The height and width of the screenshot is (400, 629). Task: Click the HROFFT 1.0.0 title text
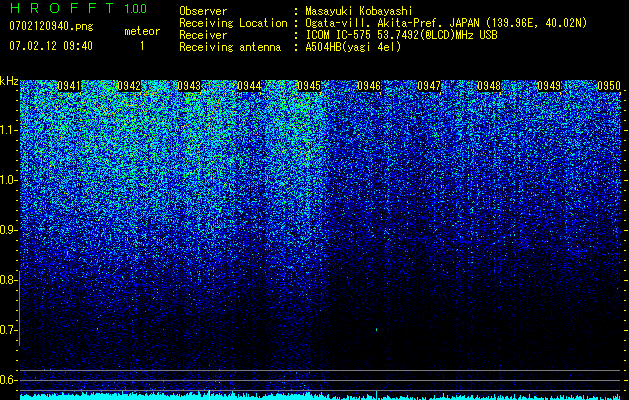(78, 8)
